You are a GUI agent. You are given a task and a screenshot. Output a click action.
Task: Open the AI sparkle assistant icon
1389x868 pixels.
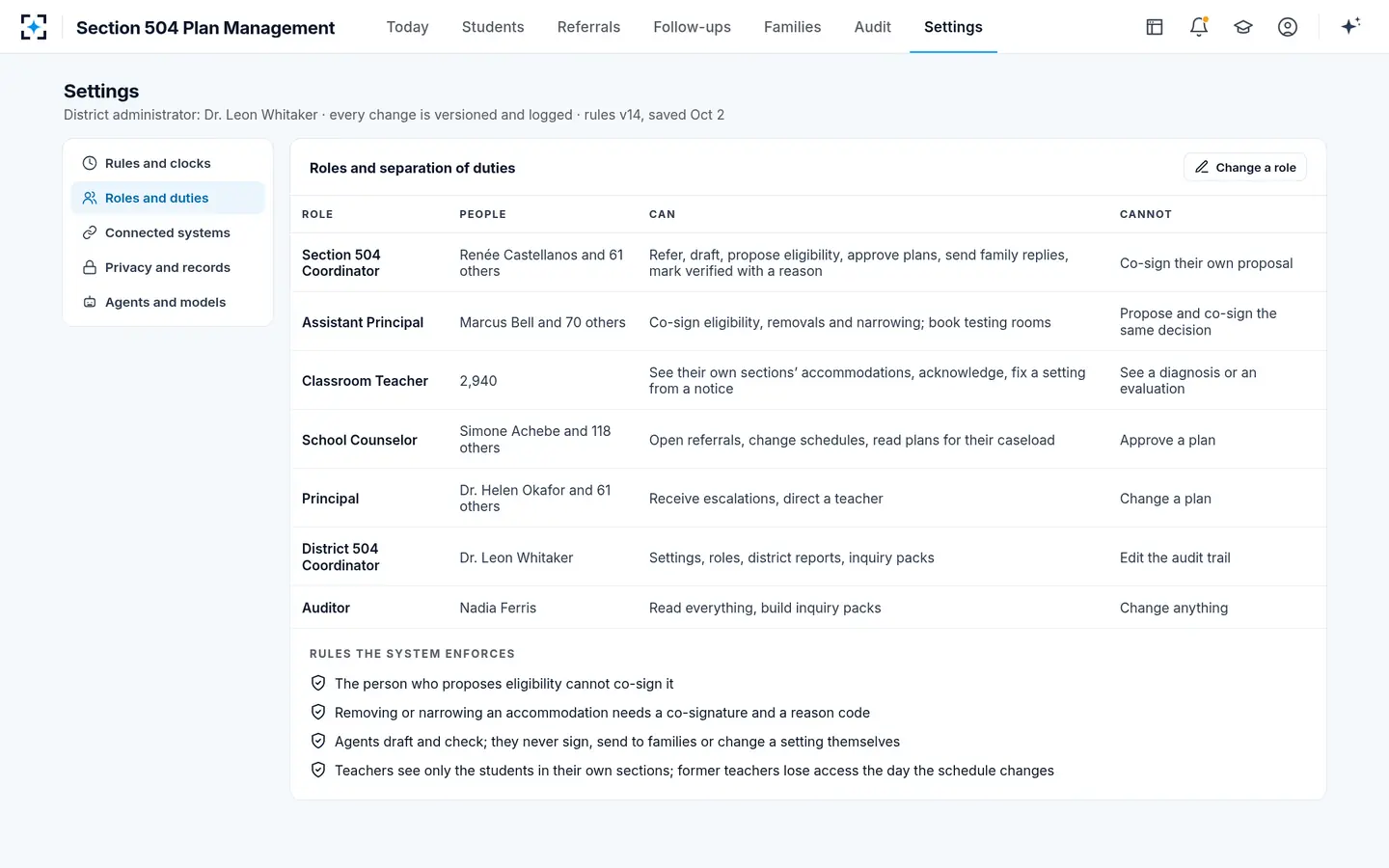tap(1350, 26)
